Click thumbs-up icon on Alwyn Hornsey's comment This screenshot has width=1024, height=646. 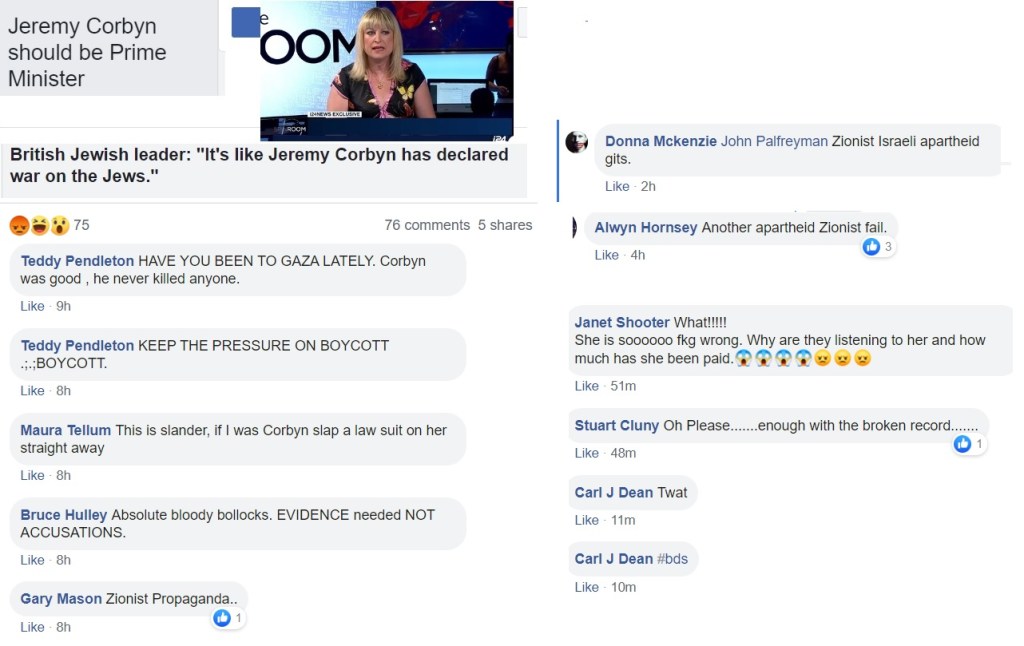click(871, 246)
